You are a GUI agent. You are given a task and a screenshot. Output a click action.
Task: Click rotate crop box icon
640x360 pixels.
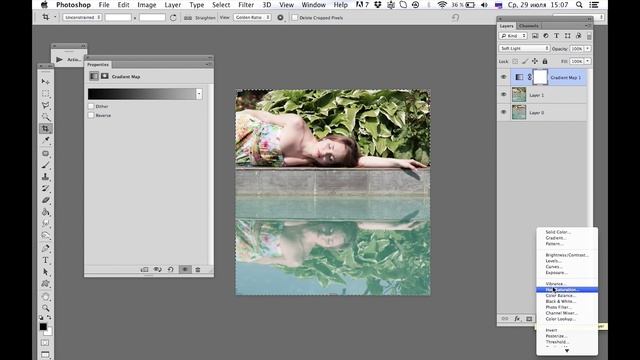tap(173, 18)
